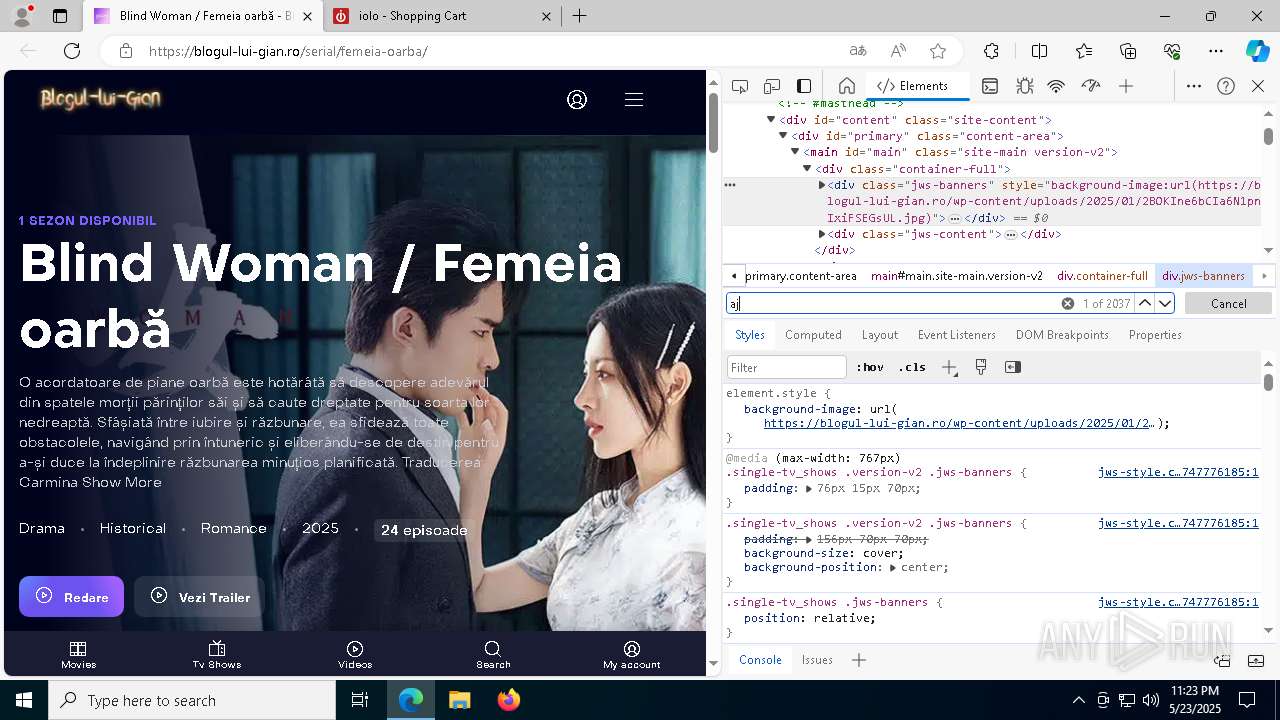Add more tools with plus icon
The image size is (1280, 720).
[x=1126, y=86]
